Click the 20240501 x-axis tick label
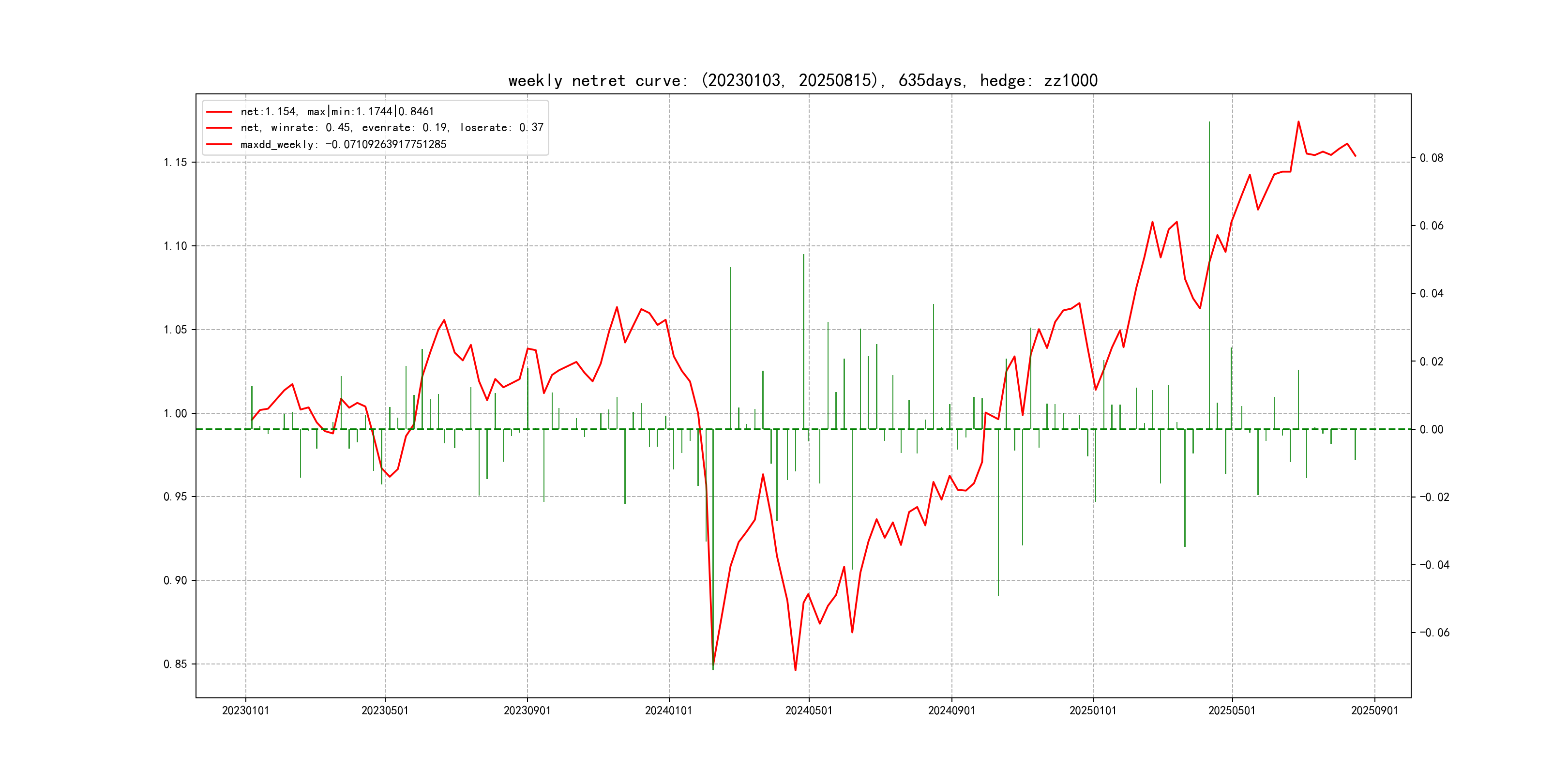This screenshot has width=1568, height=784. (808, 710)
